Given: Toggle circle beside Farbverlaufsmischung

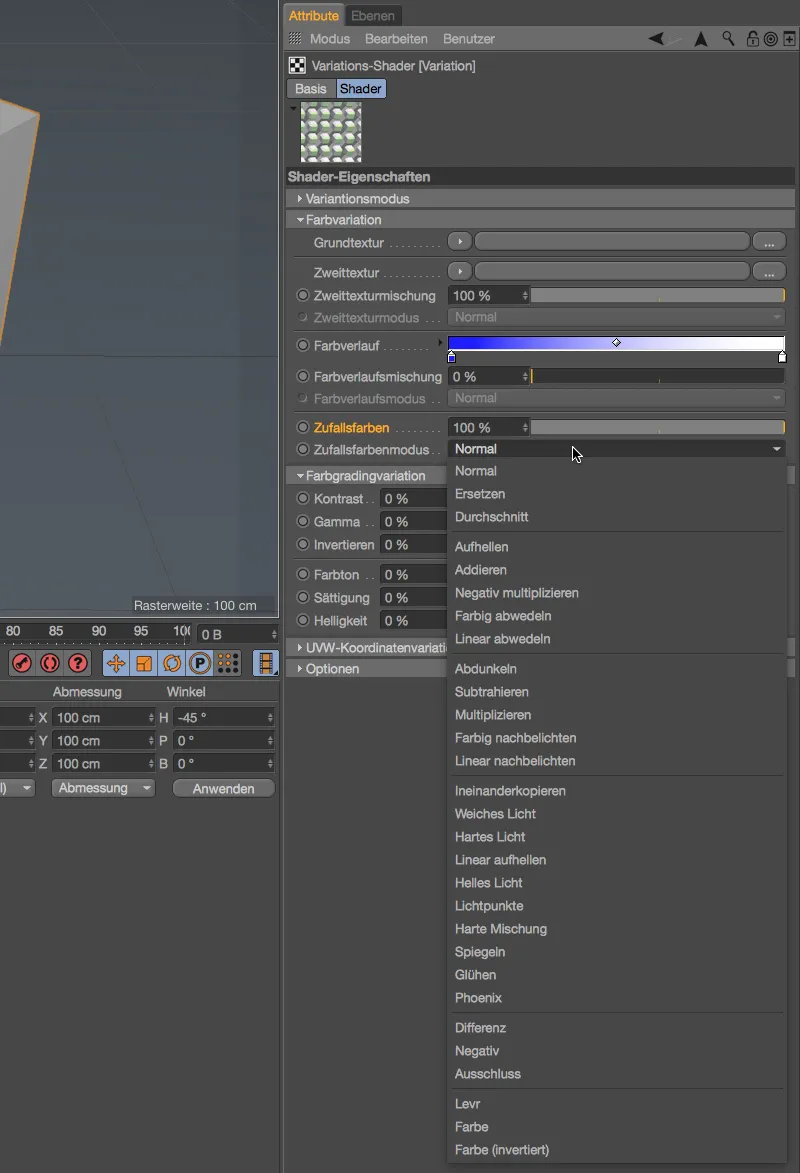Looking at the screenshot, I should [x=302, y=376].
